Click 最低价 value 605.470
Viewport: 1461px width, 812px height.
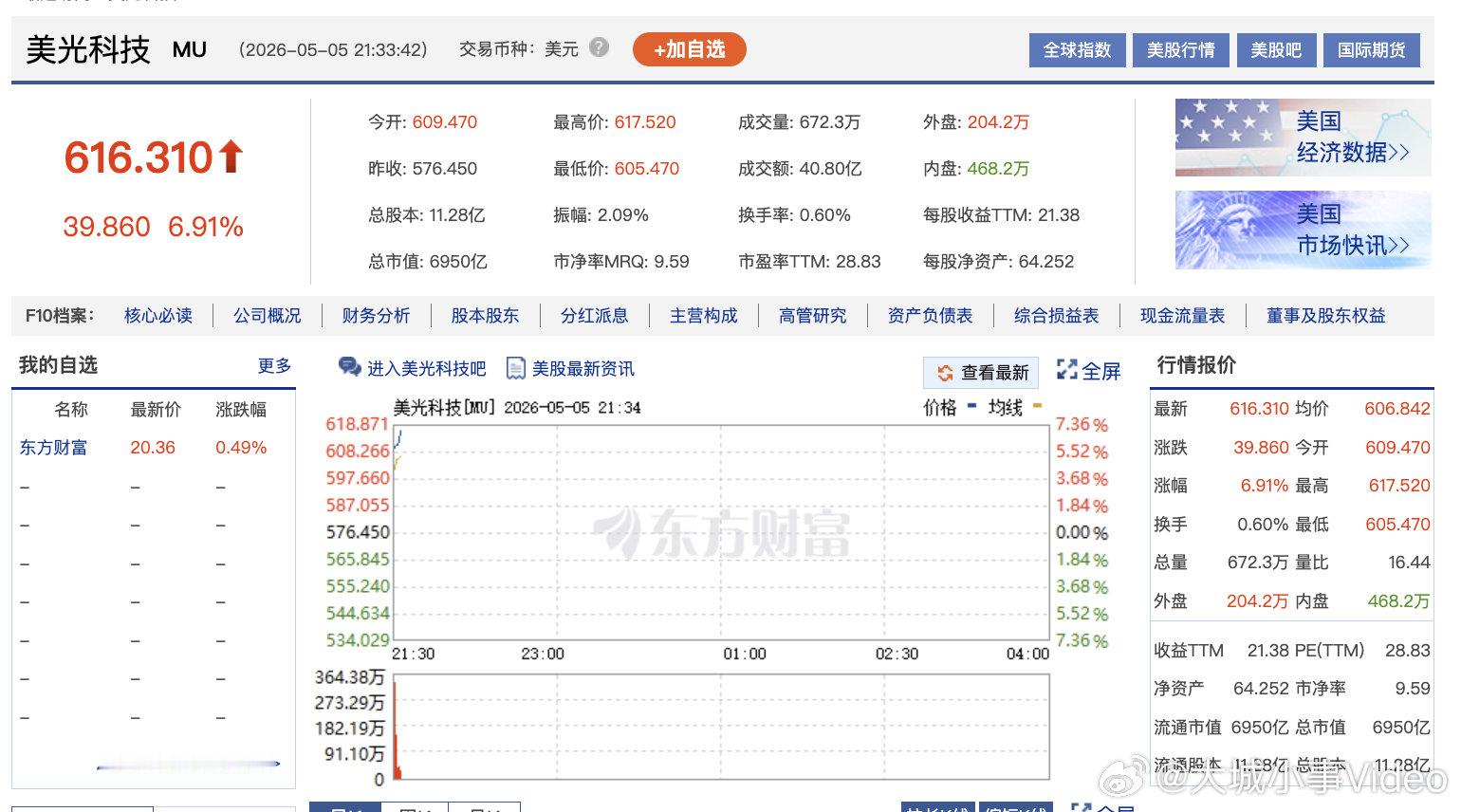click(x=647, y=169)
